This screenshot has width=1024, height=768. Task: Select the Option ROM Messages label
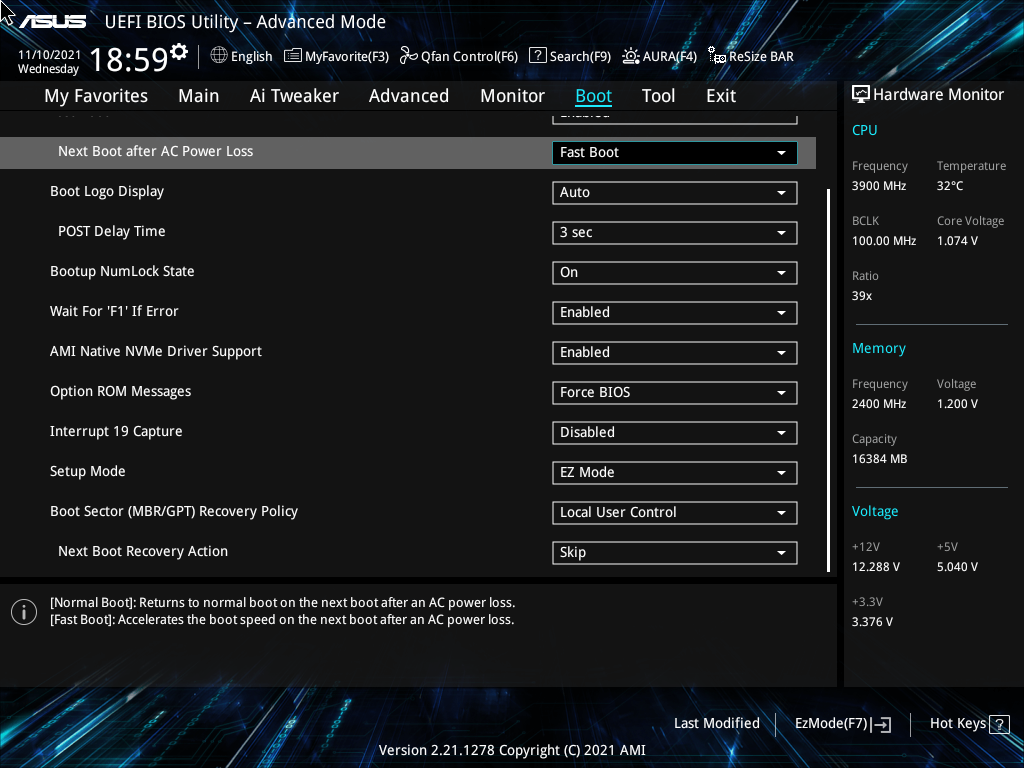121,391
